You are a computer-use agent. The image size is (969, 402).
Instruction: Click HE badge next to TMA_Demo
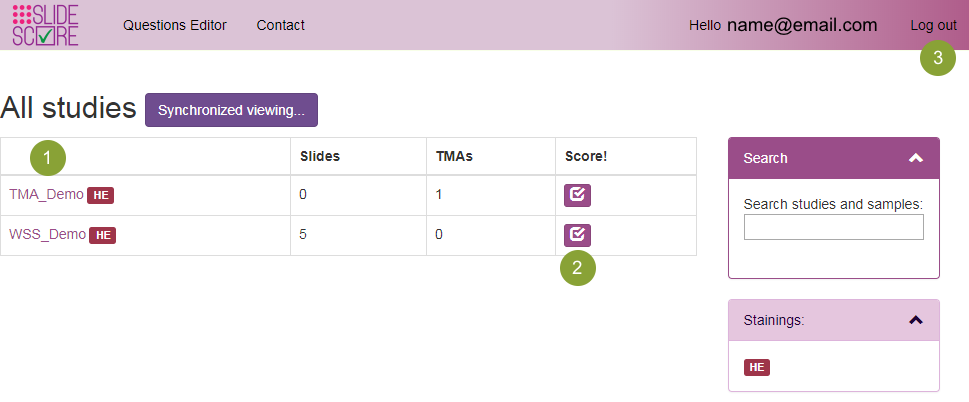pos(100,195)
